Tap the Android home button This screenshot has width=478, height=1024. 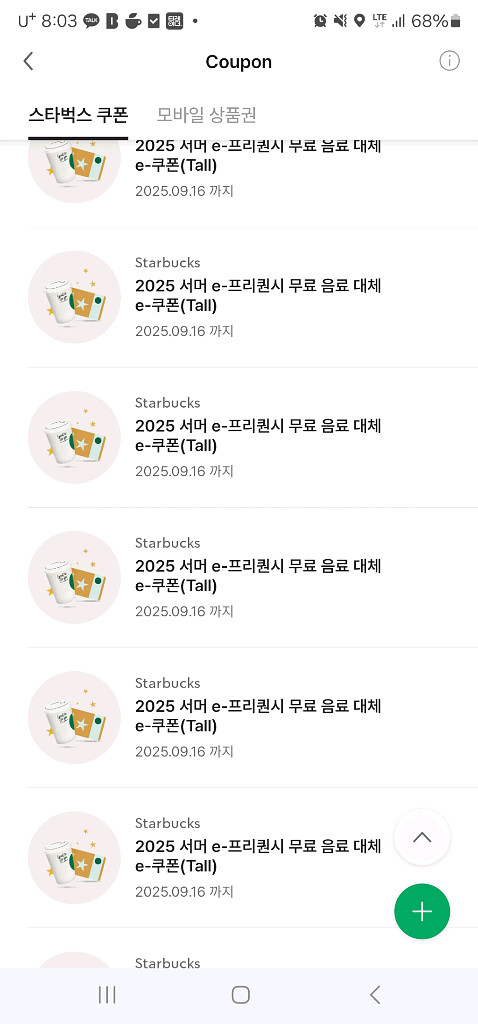(240, 995)
